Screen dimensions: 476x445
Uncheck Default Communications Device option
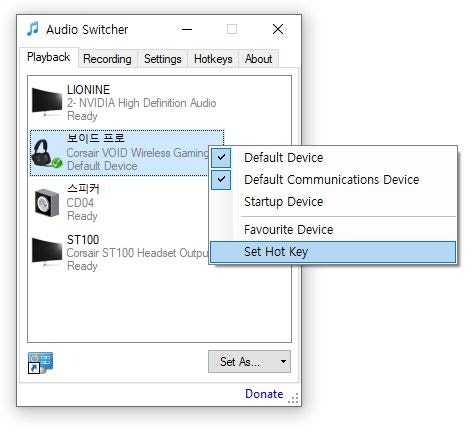point(332,180)
